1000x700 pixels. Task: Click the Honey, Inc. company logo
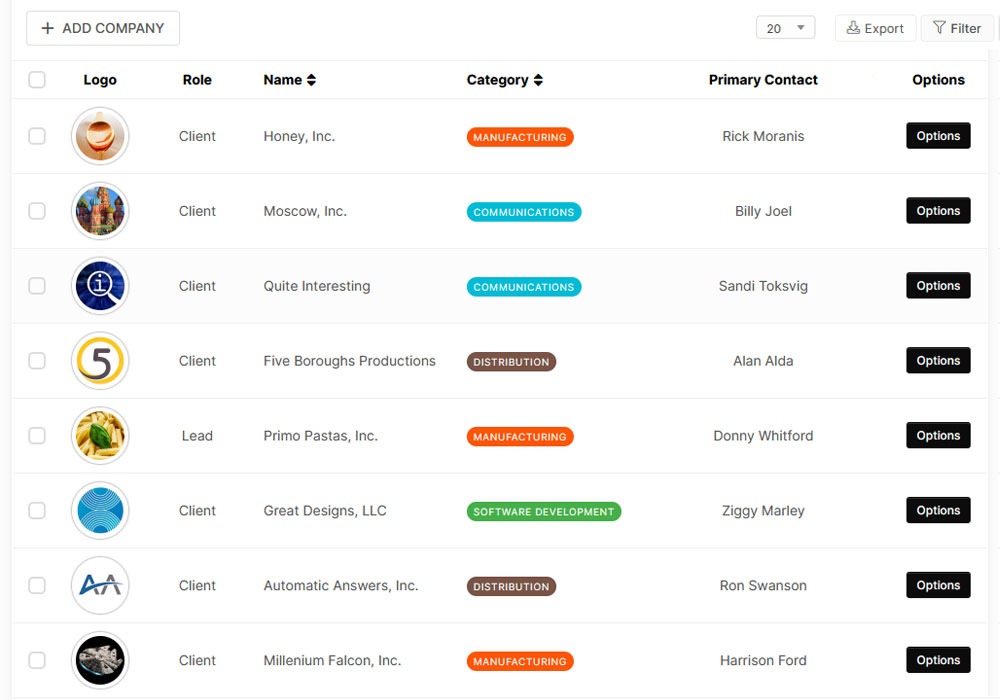click(100, 136)
